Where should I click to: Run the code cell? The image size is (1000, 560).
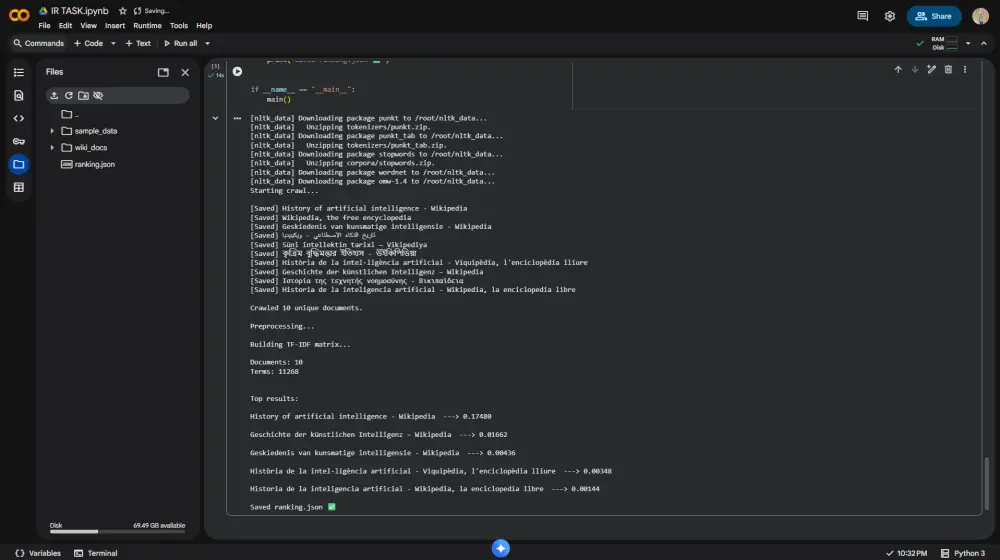point(237,71)
